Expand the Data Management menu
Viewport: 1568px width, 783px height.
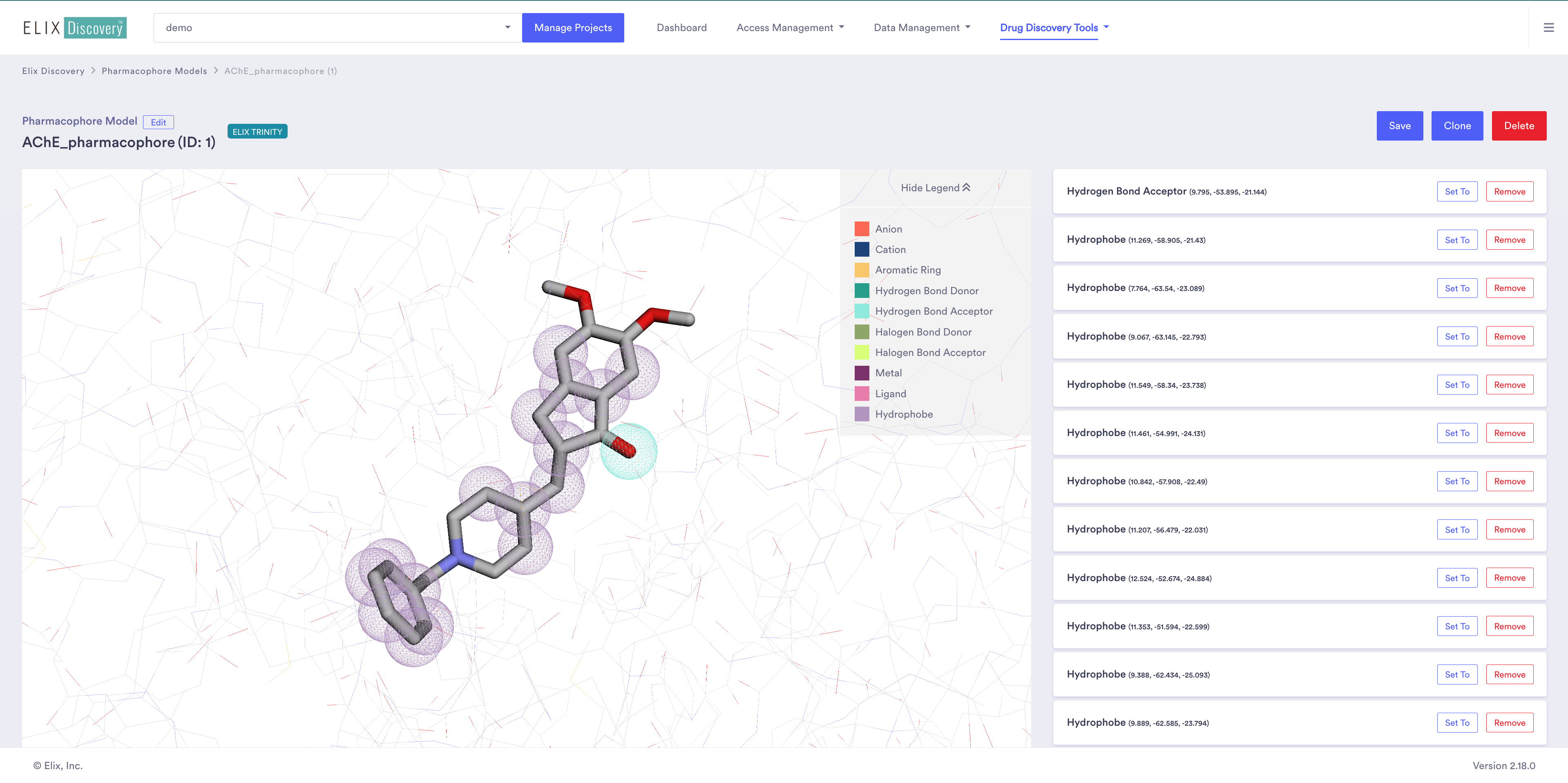[922, 27]
